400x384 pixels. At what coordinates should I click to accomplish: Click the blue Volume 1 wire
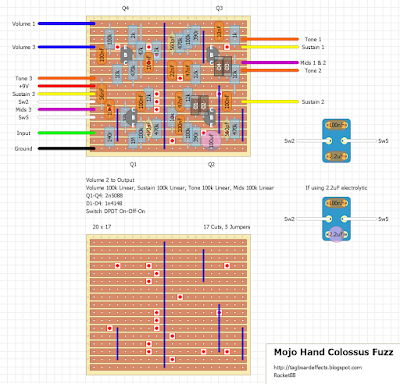tap(67, 24)
